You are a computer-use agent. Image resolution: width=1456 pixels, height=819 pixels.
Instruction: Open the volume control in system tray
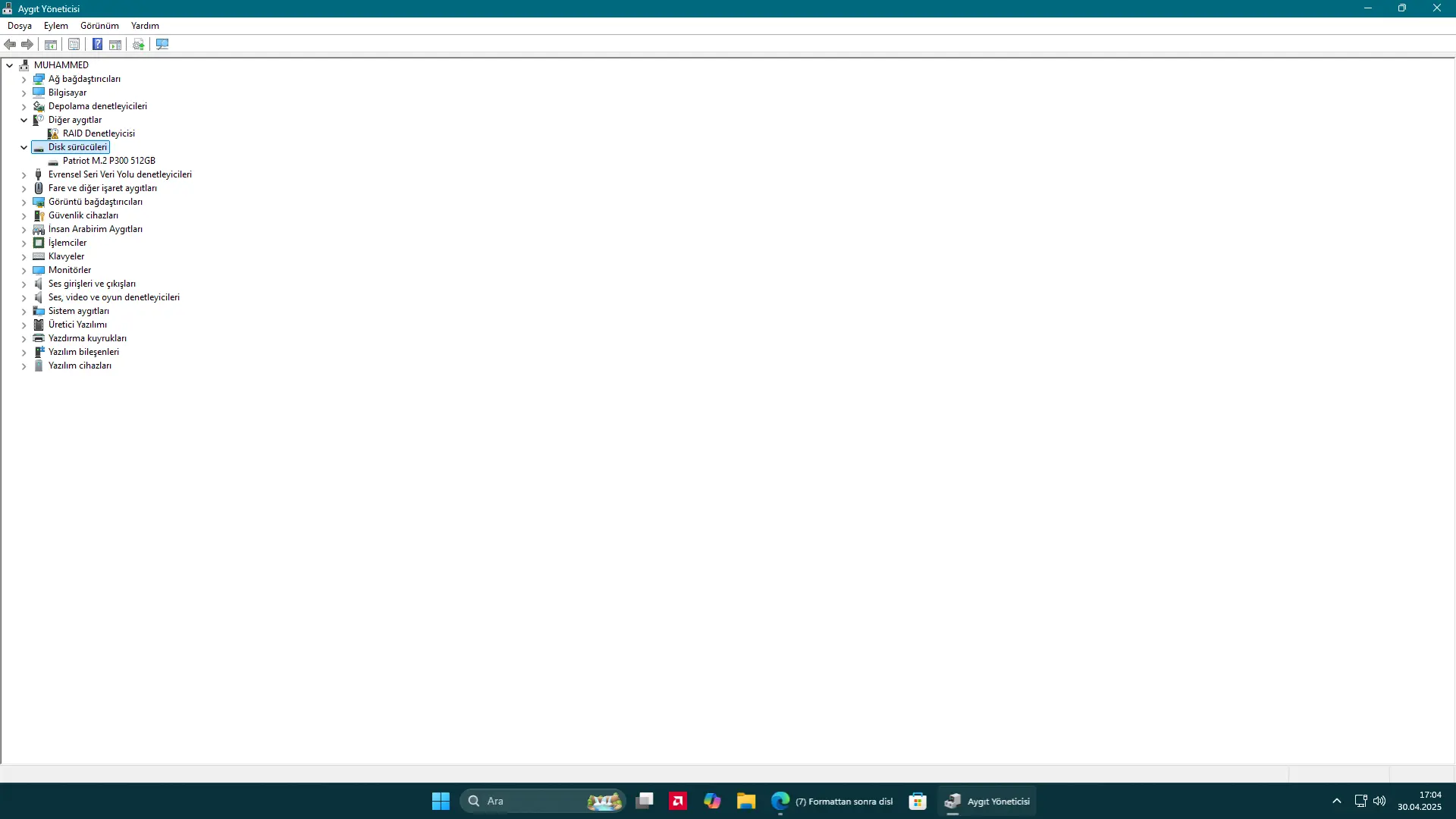(1379, 801)
